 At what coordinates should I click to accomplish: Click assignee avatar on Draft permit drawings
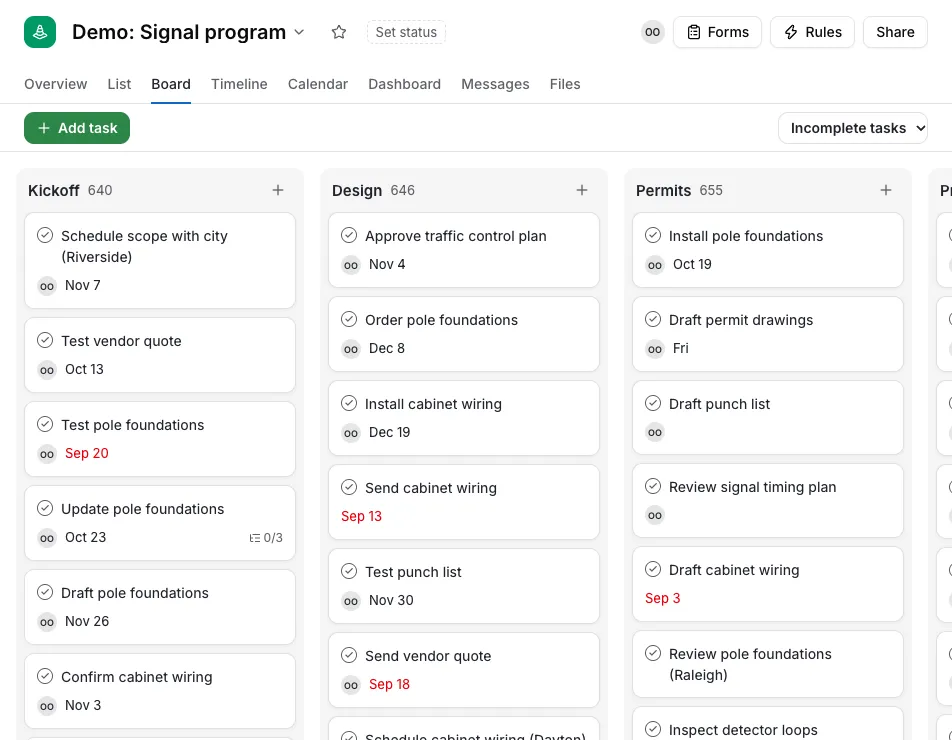(x=655, y=348)
